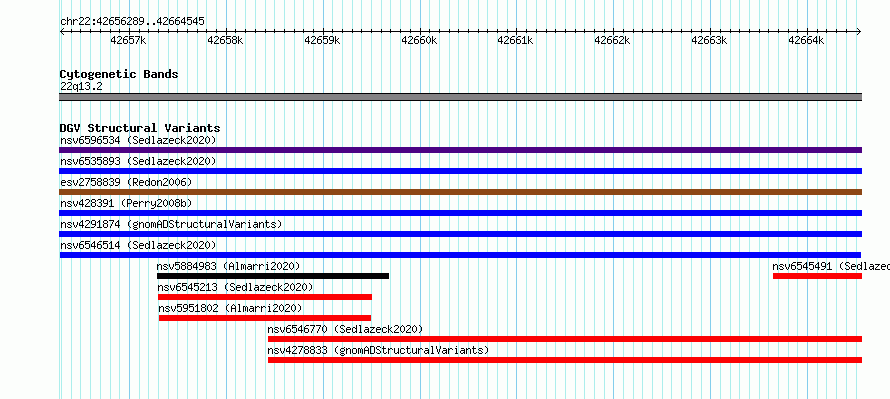Click the Cytogenetic Bands track title

point(119,74)
